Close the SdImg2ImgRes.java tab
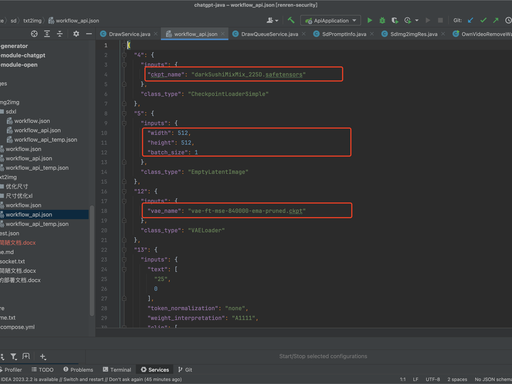 click(443, 34)
